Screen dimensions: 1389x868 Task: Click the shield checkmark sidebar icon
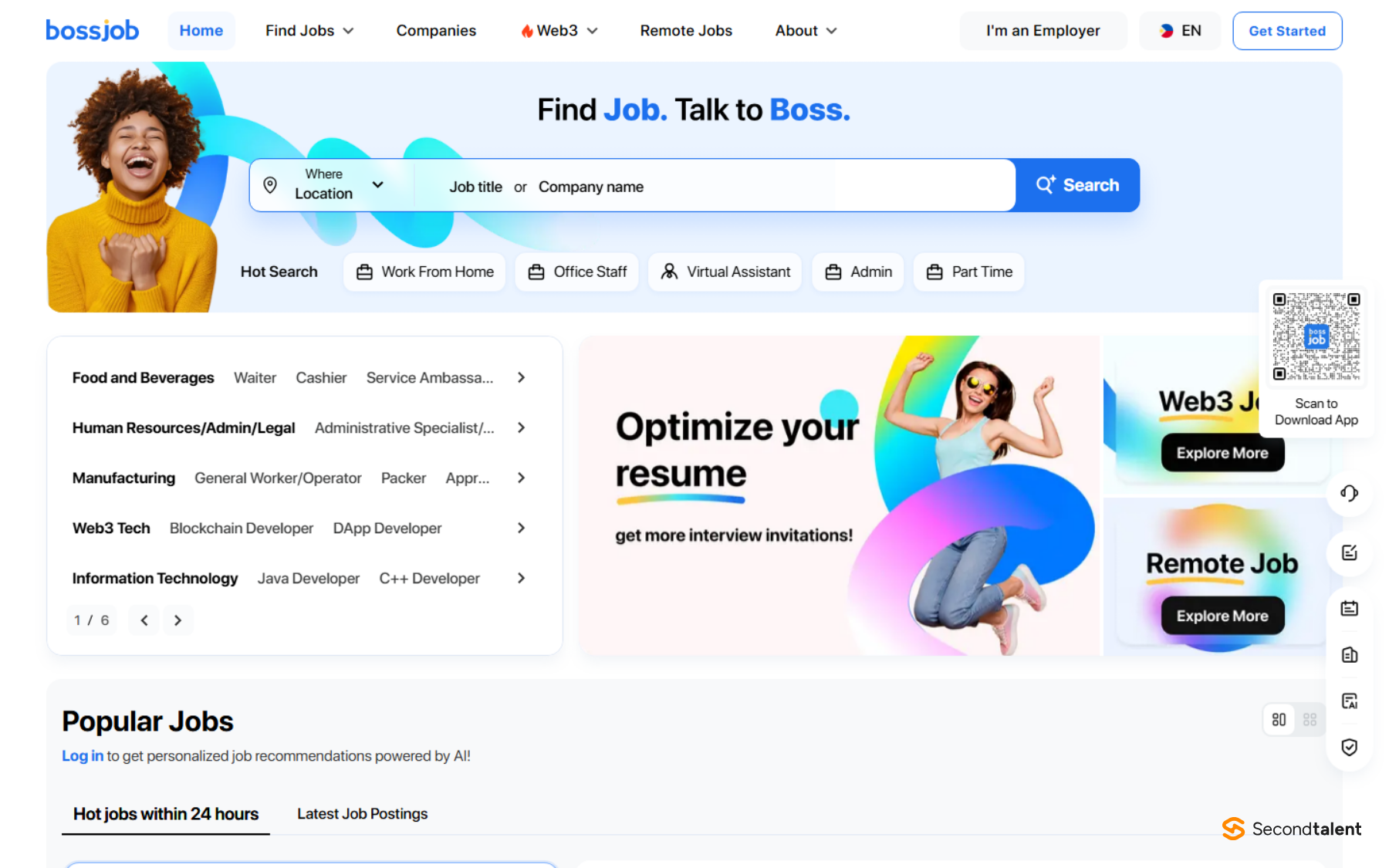pos(1349,747)
